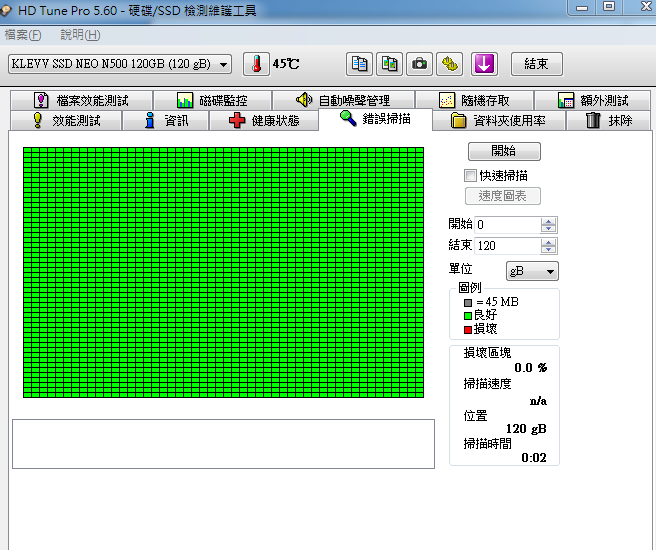
Task: Click the copy text to clipboard icon
Action: (359, 64)
